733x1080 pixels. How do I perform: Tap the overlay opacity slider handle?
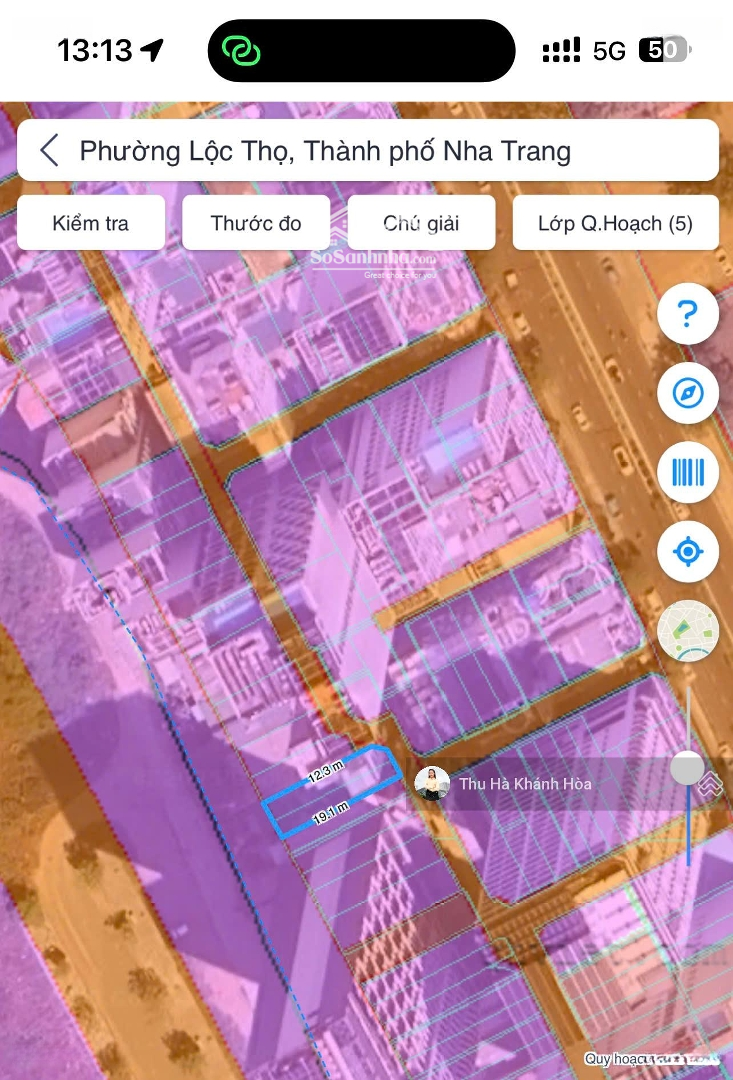point(687,768)
